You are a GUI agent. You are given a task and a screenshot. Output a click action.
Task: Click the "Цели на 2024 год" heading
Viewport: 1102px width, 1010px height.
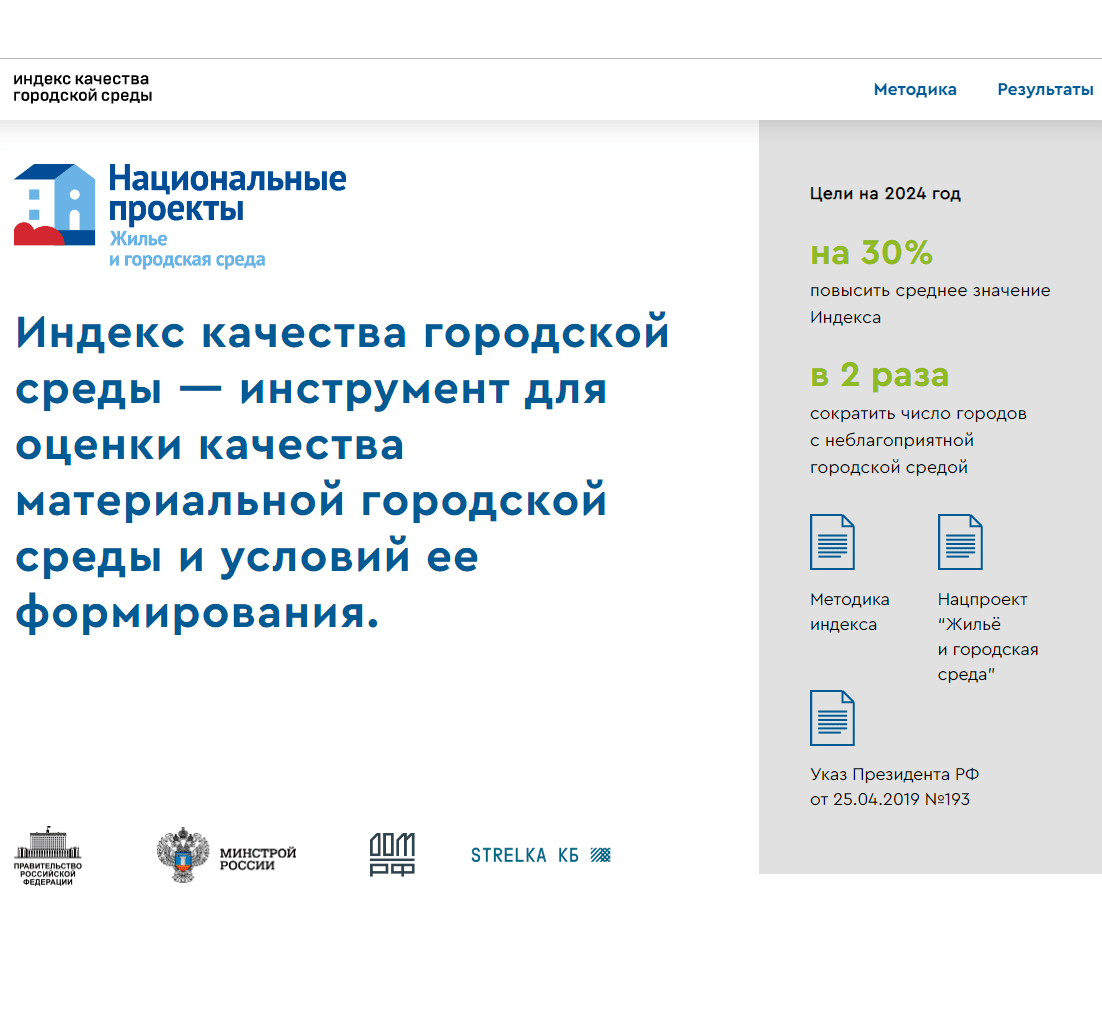(x=885, y=194)
